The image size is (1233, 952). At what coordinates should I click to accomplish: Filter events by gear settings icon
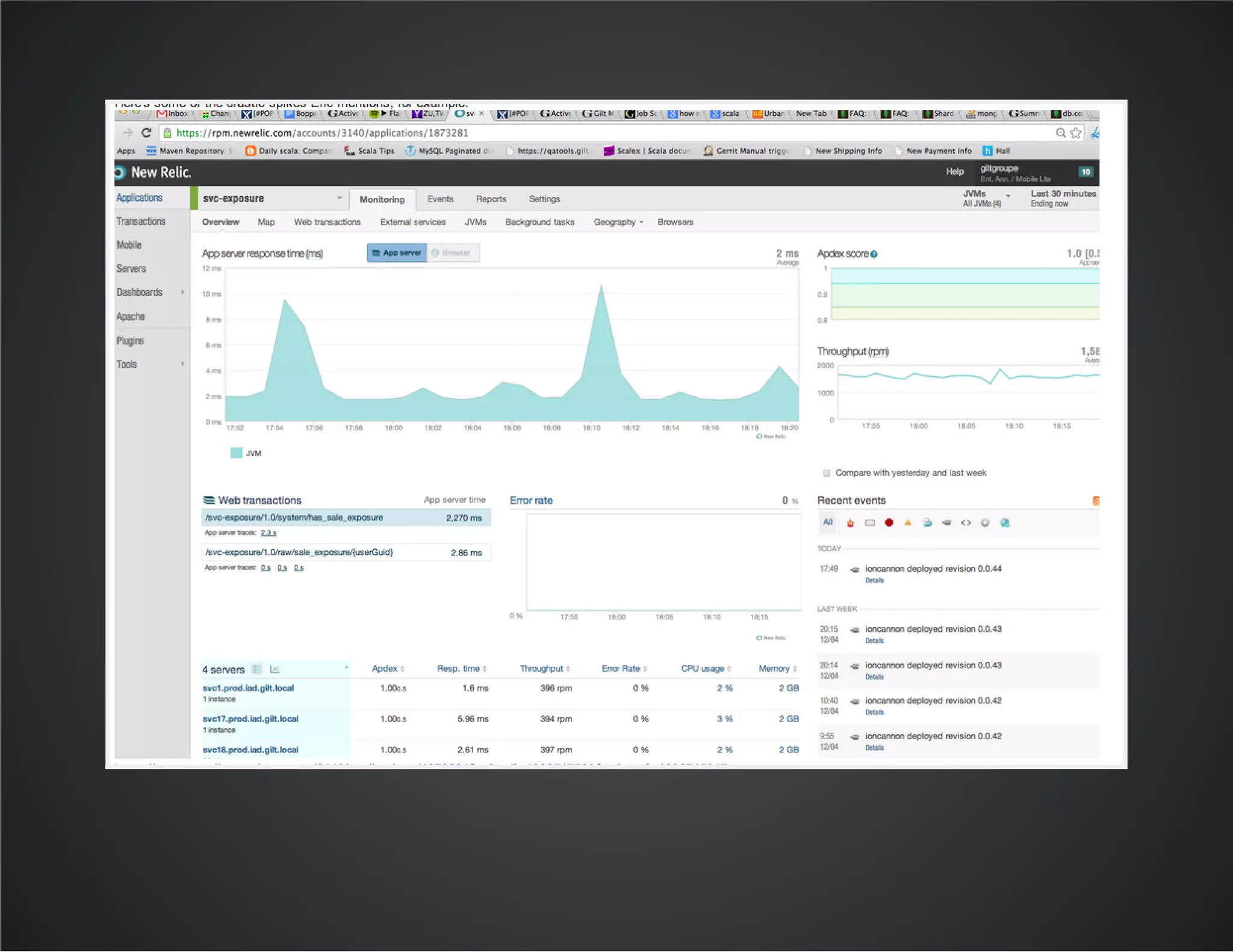click(985, 522)
